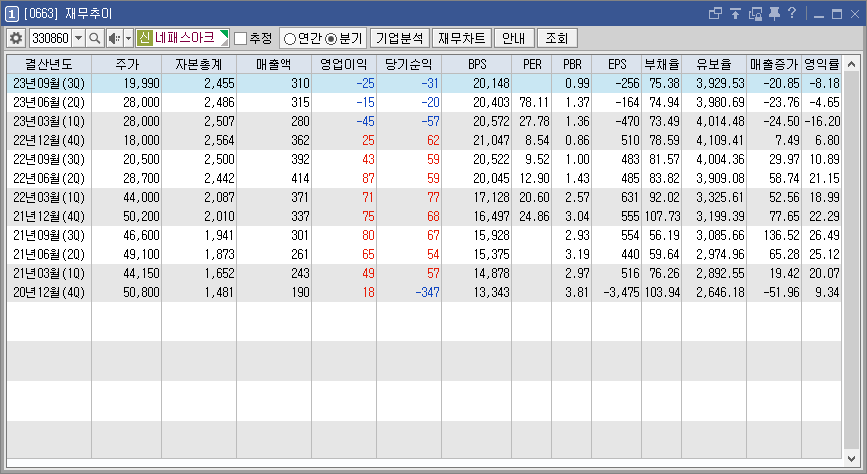Click the green 신 badge icon
This screenshot has width=867, height=474.
pyautogui.click(x=144, y=38)
